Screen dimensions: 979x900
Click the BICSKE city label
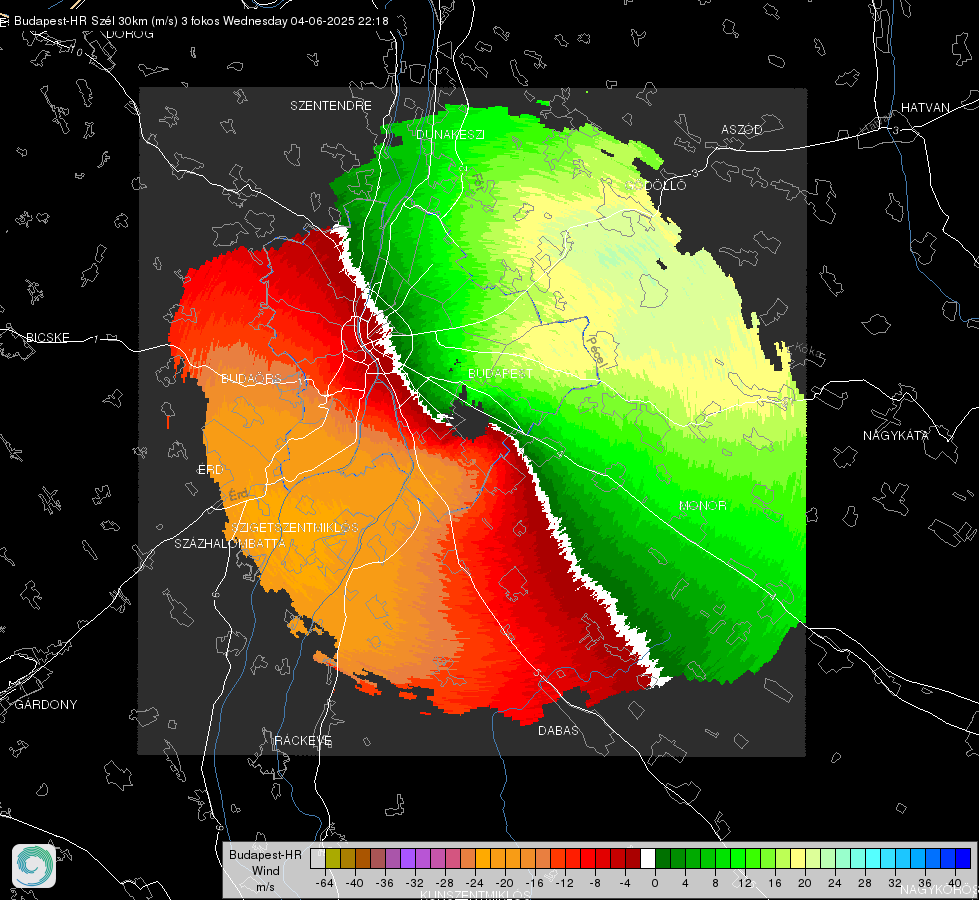pos(47,338)
